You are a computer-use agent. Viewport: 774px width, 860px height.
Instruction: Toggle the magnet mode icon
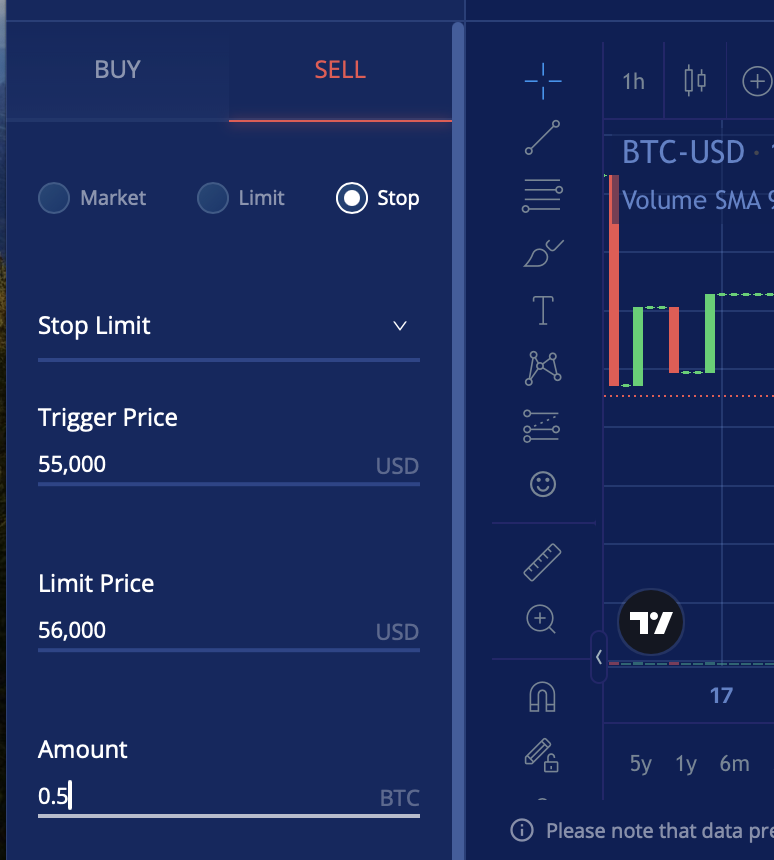pos(543,697)
